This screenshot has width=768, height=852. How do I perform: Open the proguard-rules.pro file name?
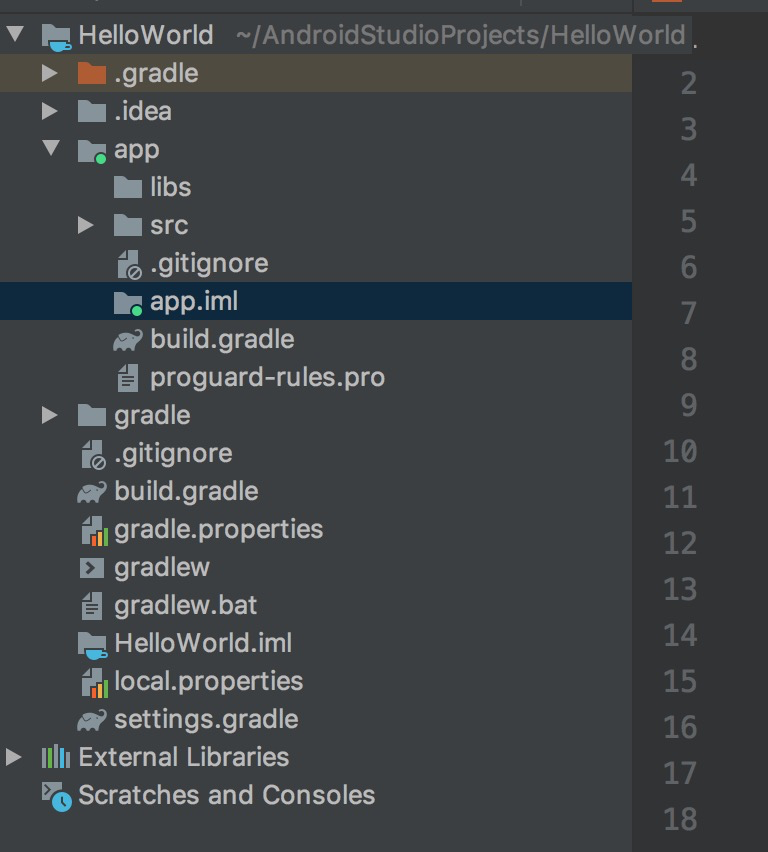[267, 378]
